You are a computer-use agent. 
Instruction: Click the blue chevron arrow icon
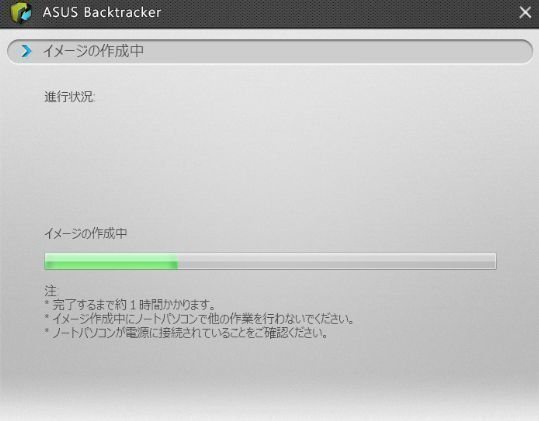coord(26,51)
